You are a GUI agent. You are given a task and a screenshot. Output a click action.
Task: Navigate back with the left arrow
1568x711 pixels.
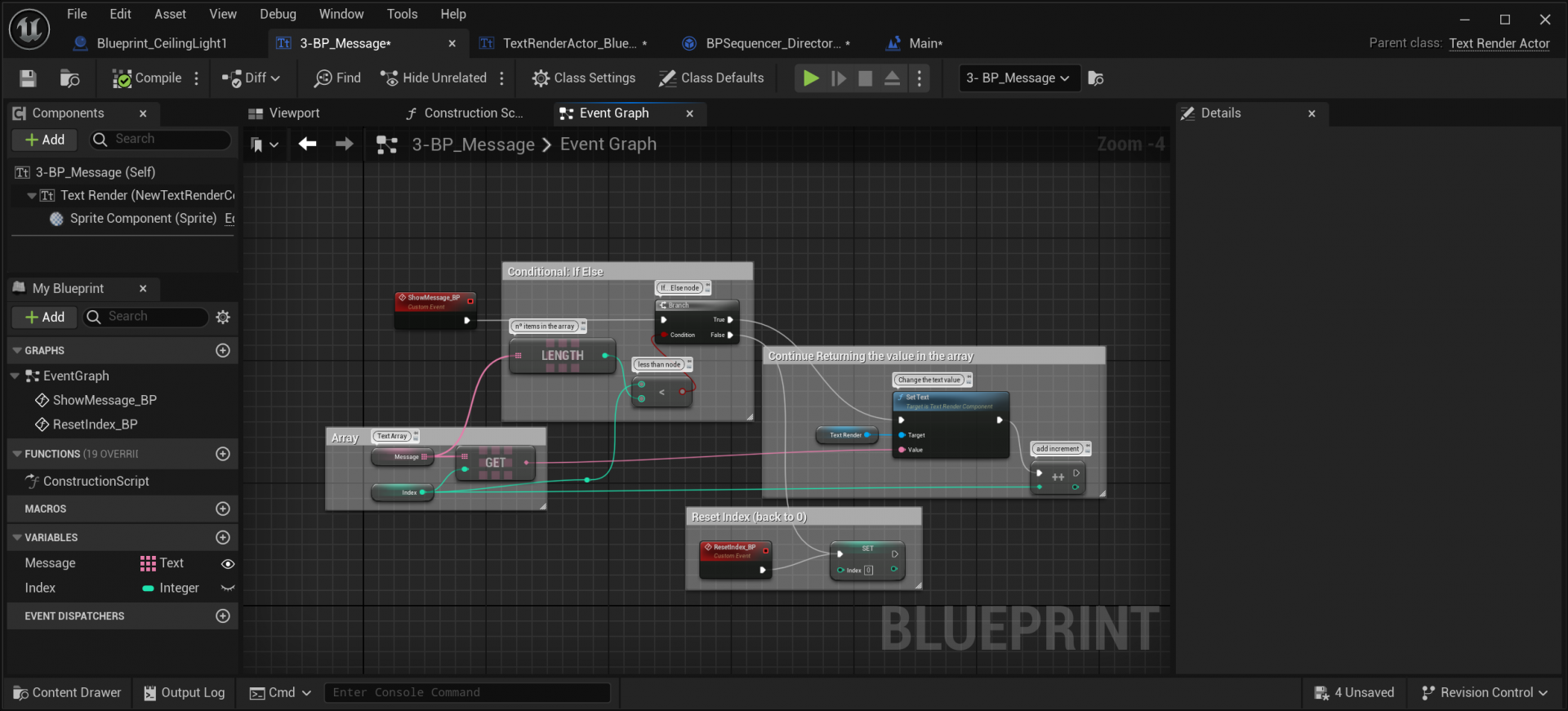[x=307, y=144]
